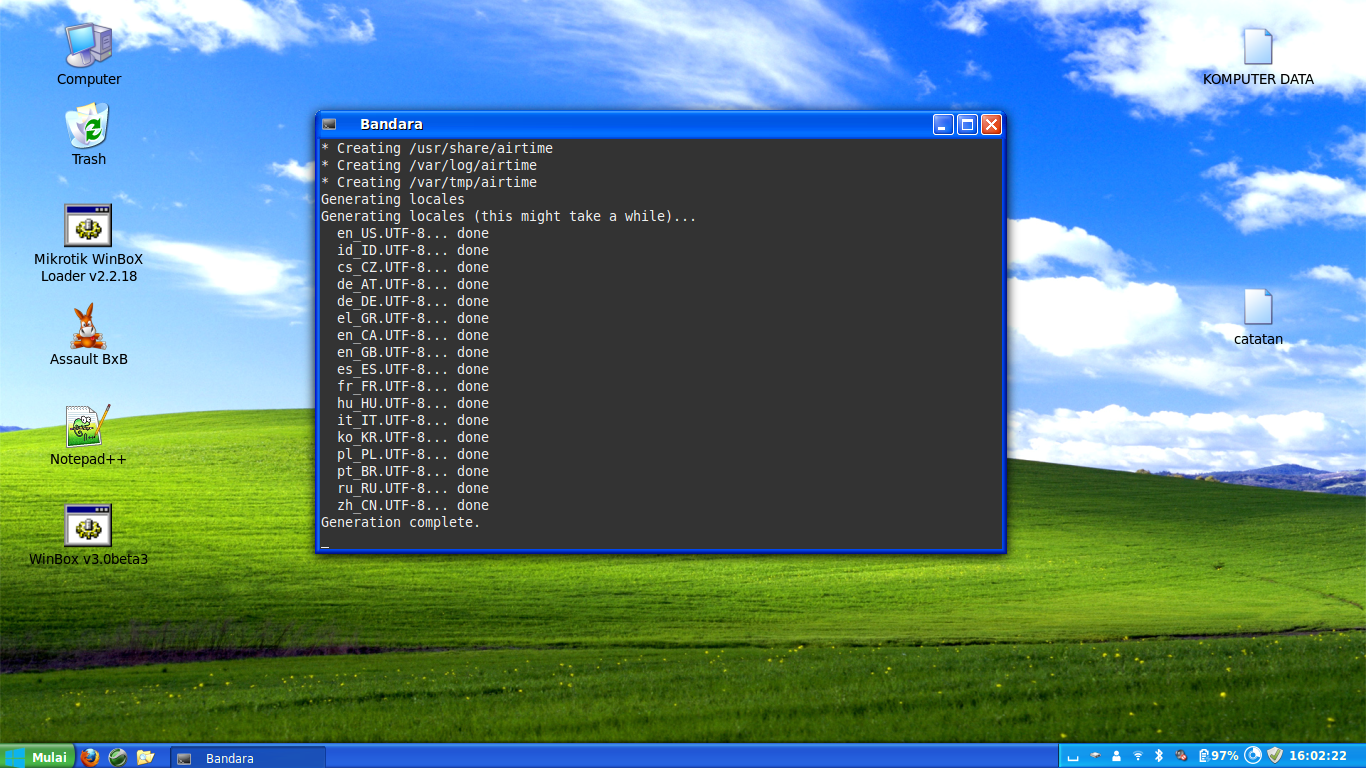The image size is (1366, 768).
Task: Click the circular disk usage tray icon
Action: coord(1253,755)
